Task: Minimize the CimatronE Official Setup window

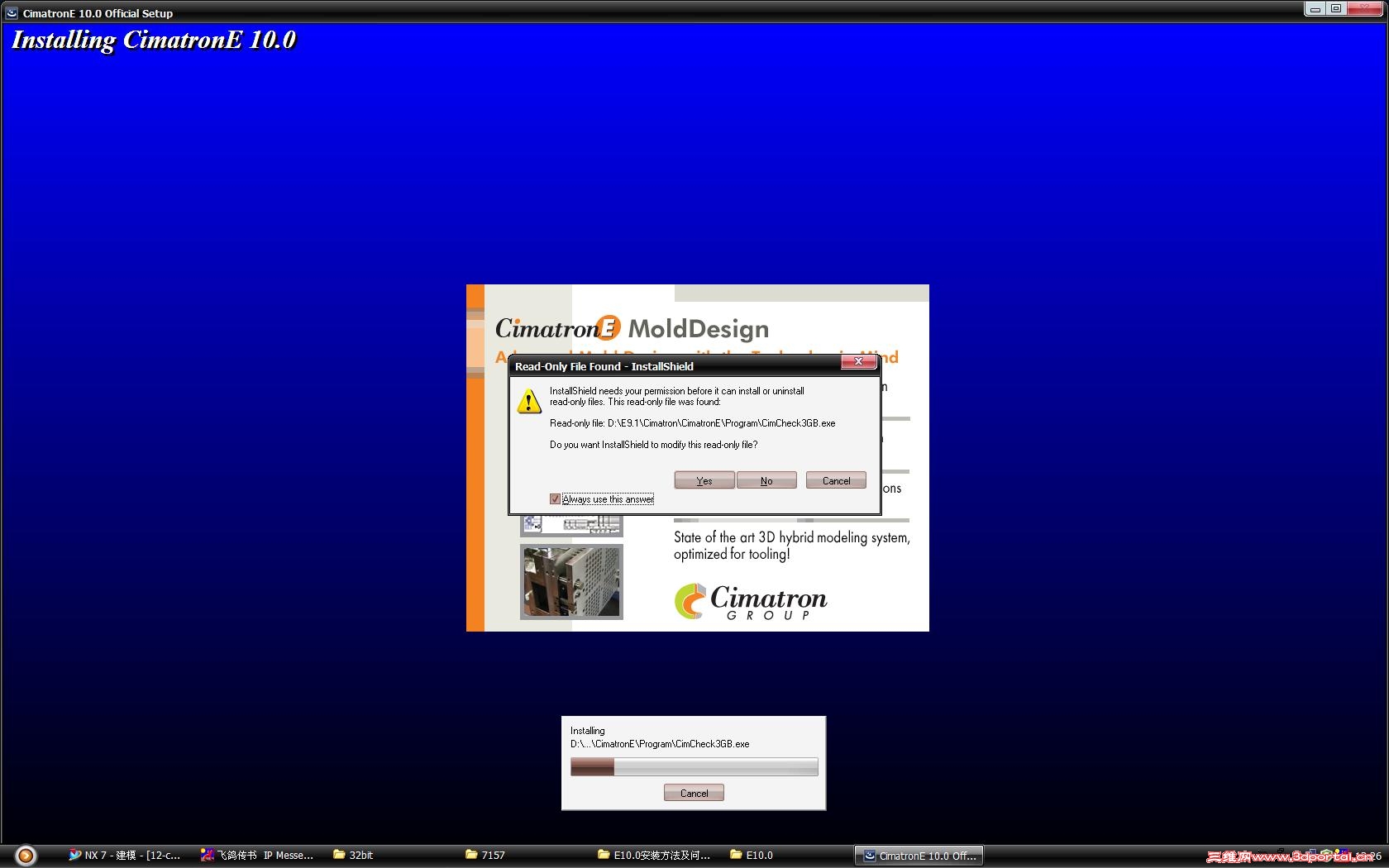Action: (1315, 9)
